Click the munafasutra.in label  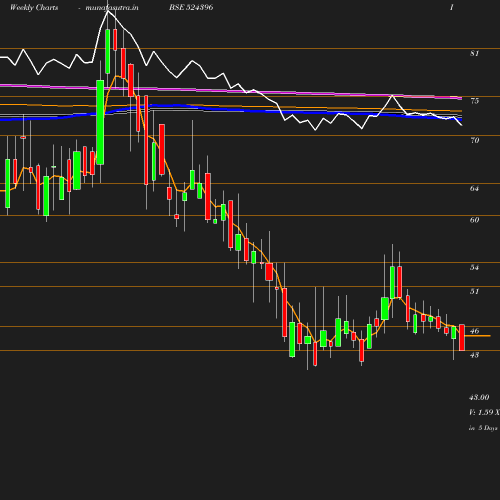[112, 7]
